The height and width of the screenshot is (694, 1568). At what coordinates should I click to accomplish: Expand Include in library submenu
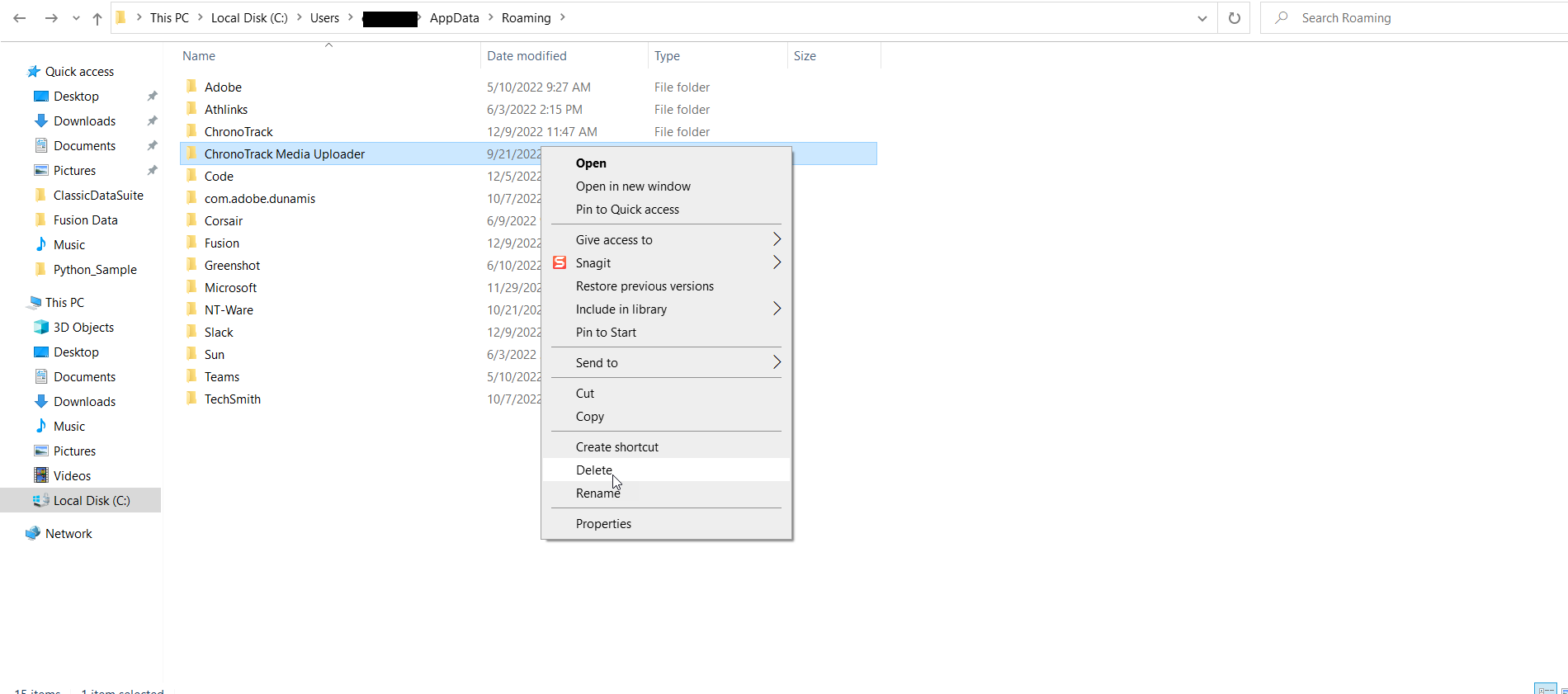pos(666,309)
